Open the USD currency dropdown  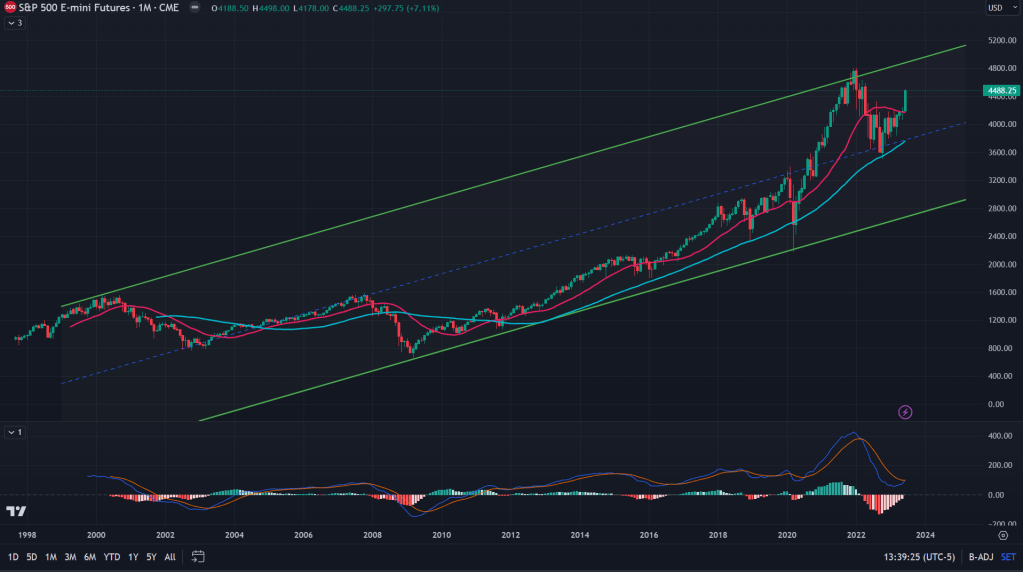[999, 8]
